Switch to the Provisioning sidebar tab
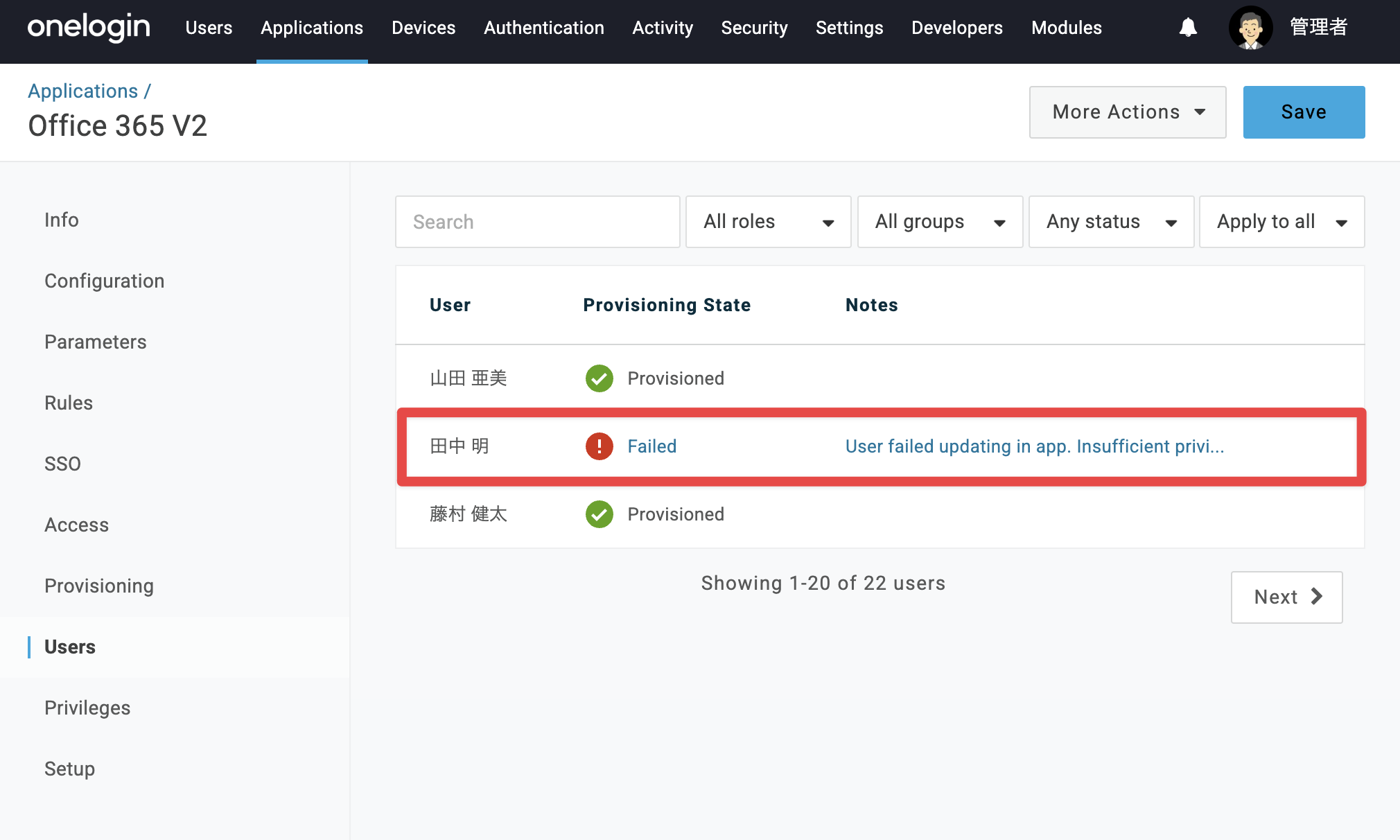 tap(99, 586)
